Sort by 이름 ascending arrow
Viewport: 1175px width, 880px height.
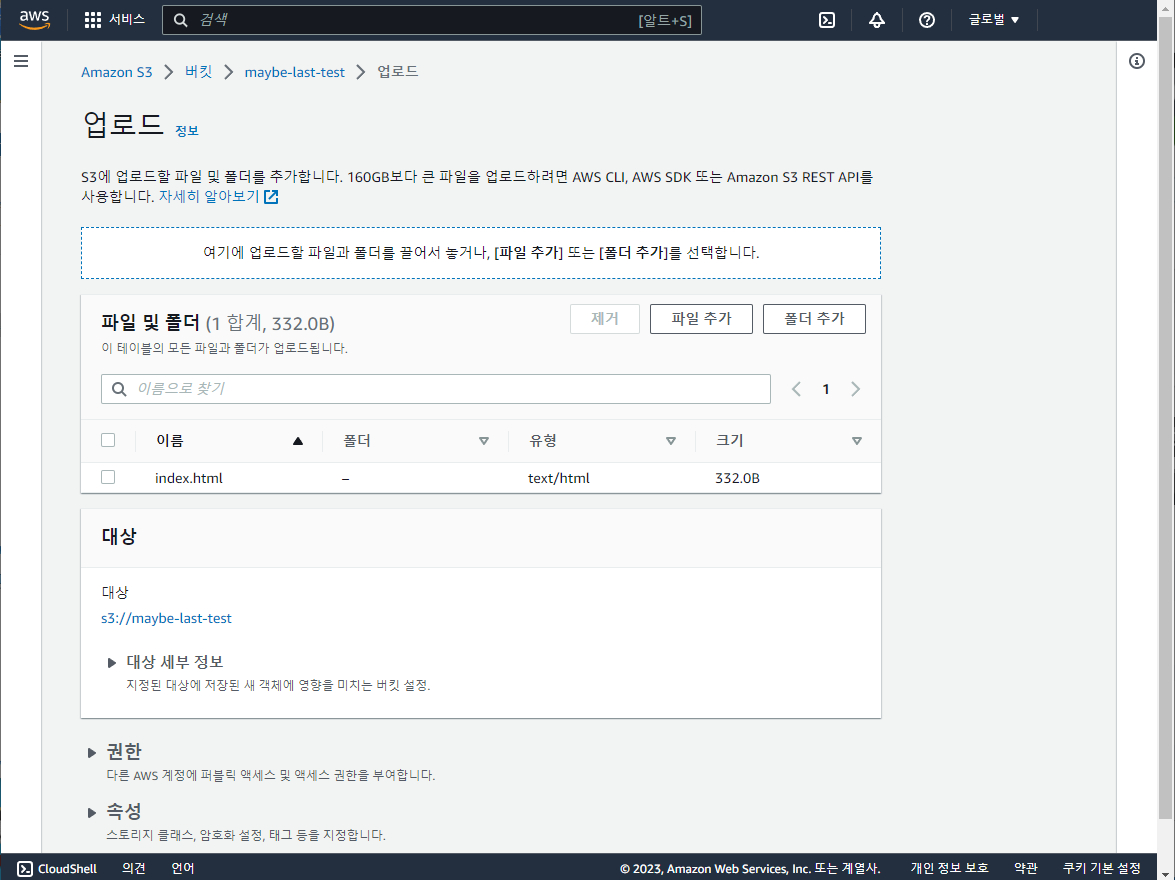point(297,441)
